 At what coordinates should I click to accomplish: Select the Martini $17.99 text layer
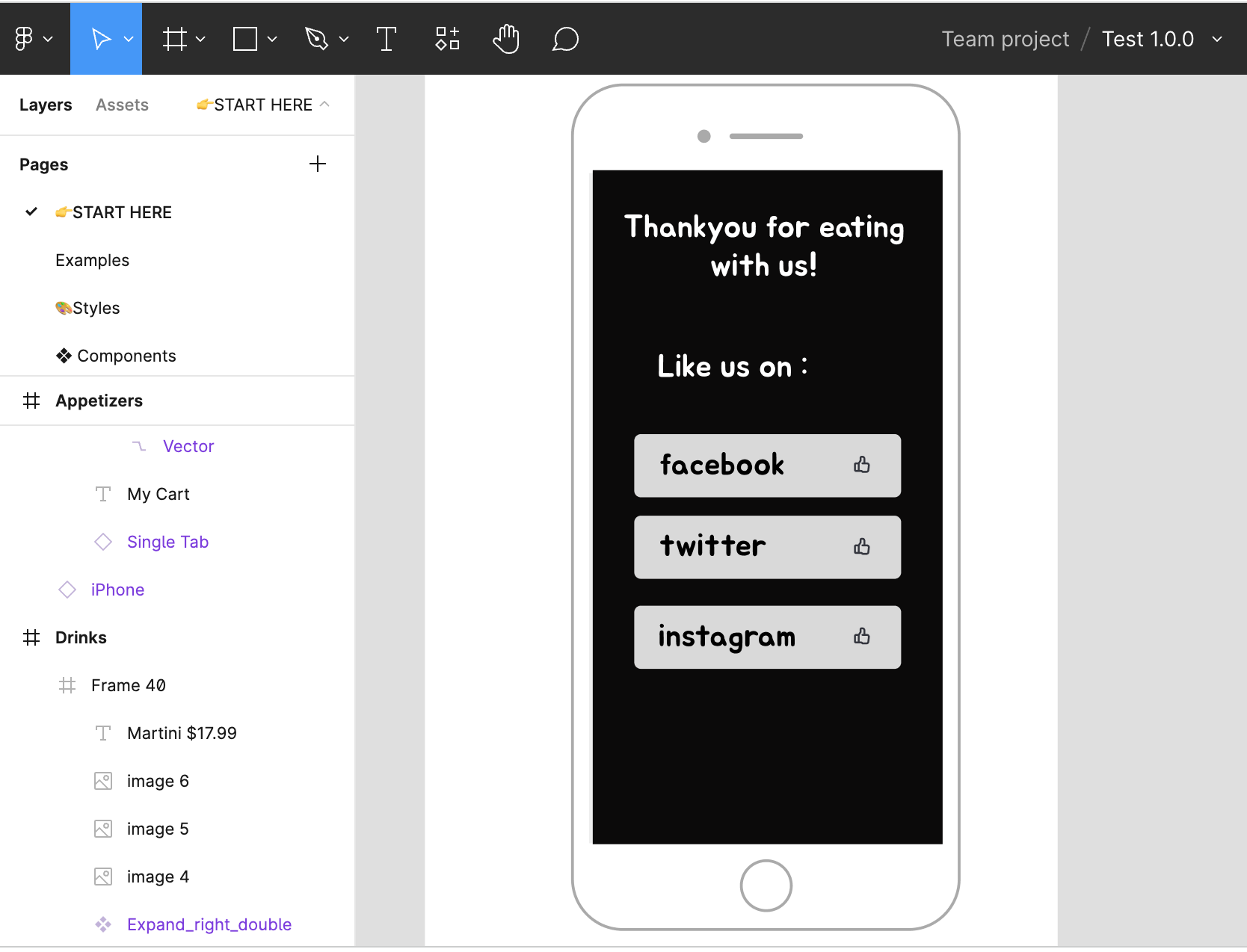(182, 733)
